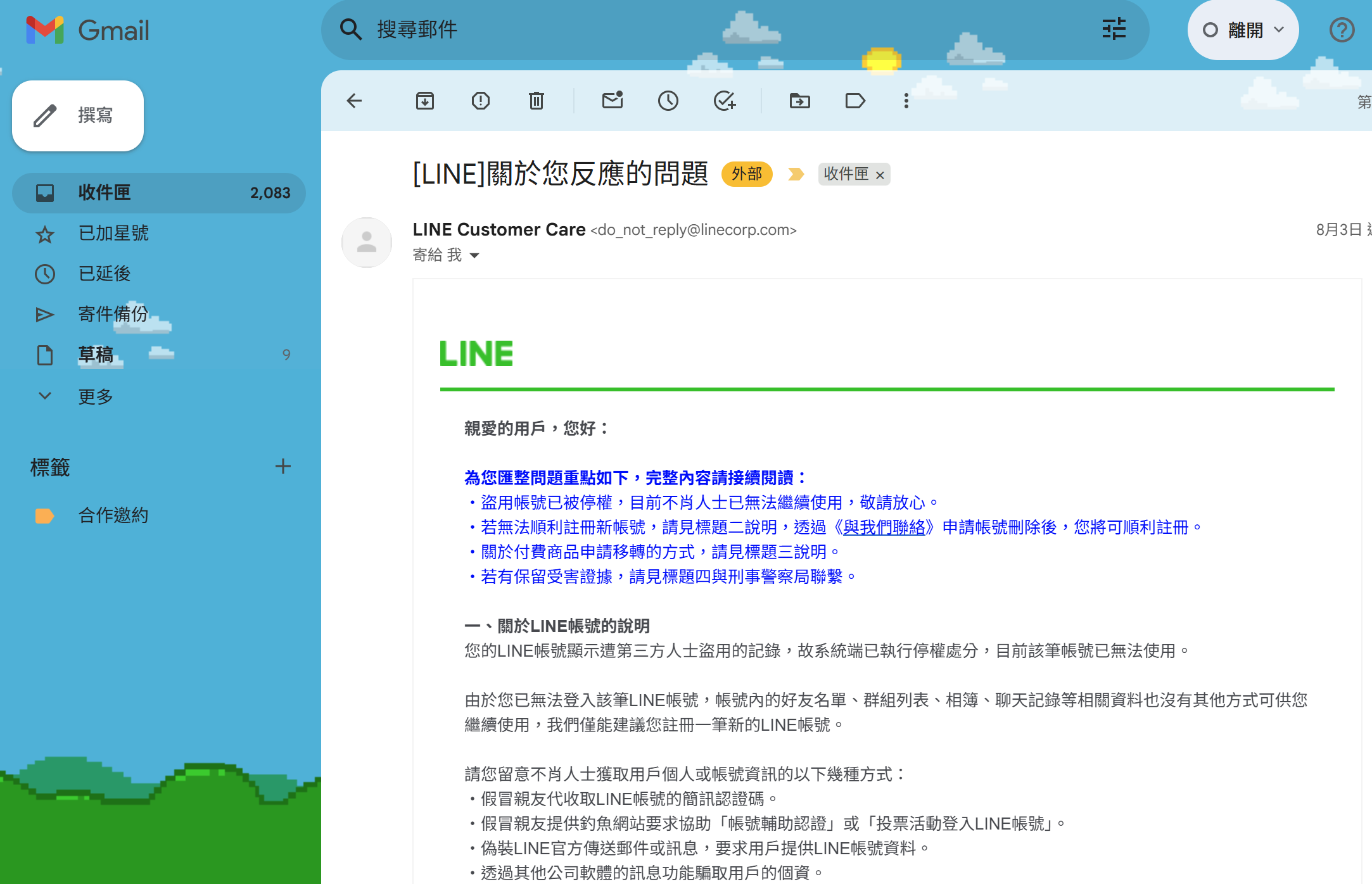Remove the 收件匣 label with x
Screen dimensions: 1372x884
[880, 175]
